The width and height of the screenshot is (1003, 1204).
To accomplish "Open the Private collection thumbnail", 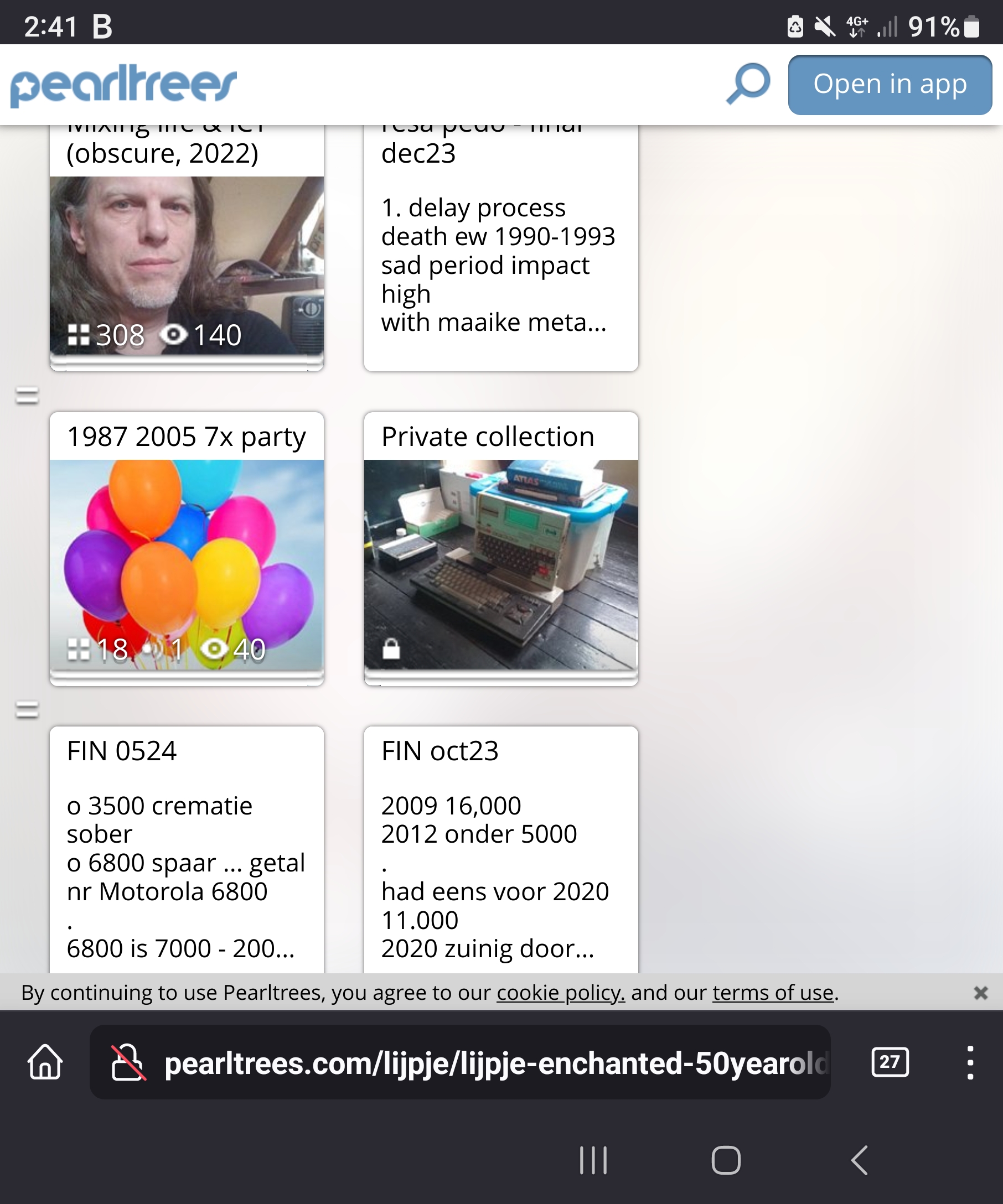I will tap(500, 564).
